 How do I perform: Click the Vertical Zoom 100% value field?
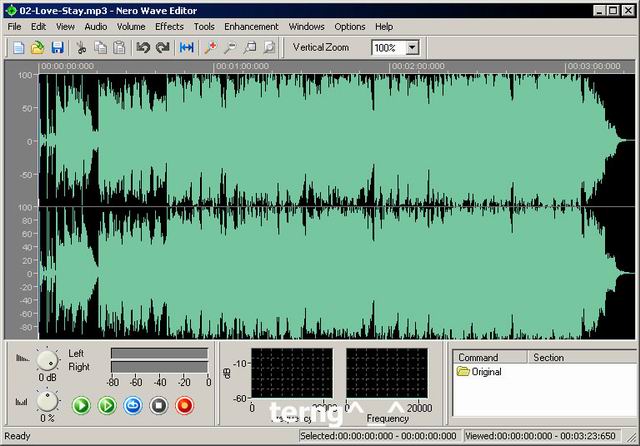coord(389,48)
